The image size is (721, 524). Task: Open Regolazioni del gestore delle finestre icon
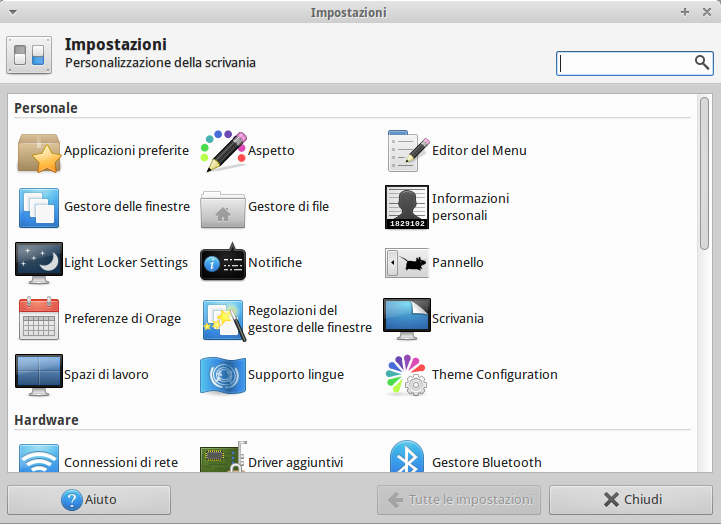pos(223,320)
